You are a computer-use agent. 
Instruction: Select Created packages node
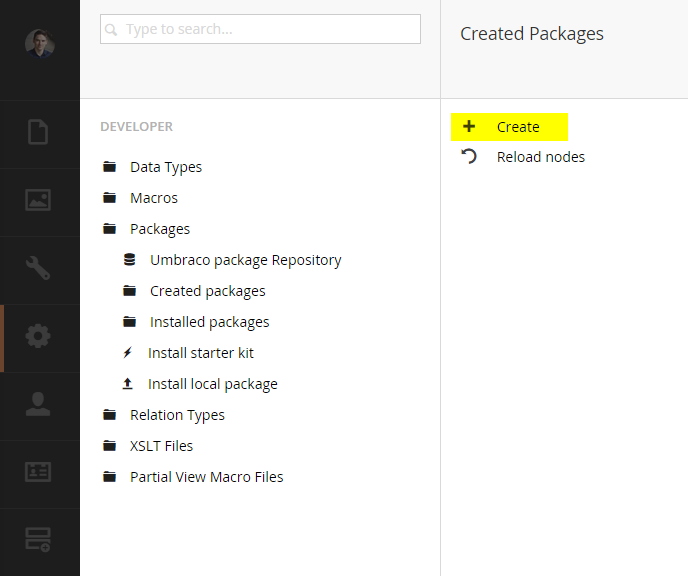pyautogui.click(x=207, y=291)
